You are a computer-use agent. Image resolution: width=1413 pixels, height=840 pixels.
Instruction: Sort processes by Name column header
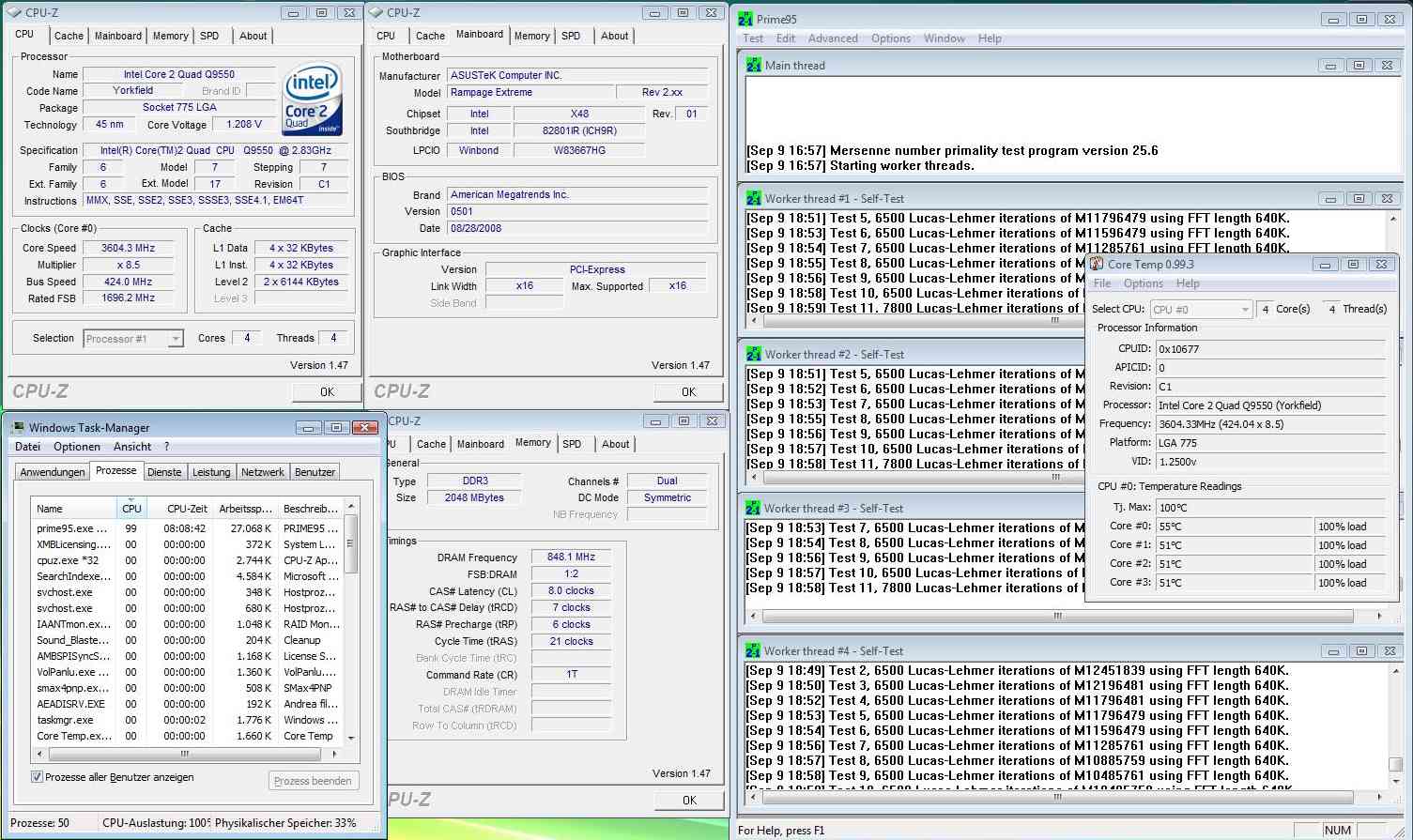(75, 509)
